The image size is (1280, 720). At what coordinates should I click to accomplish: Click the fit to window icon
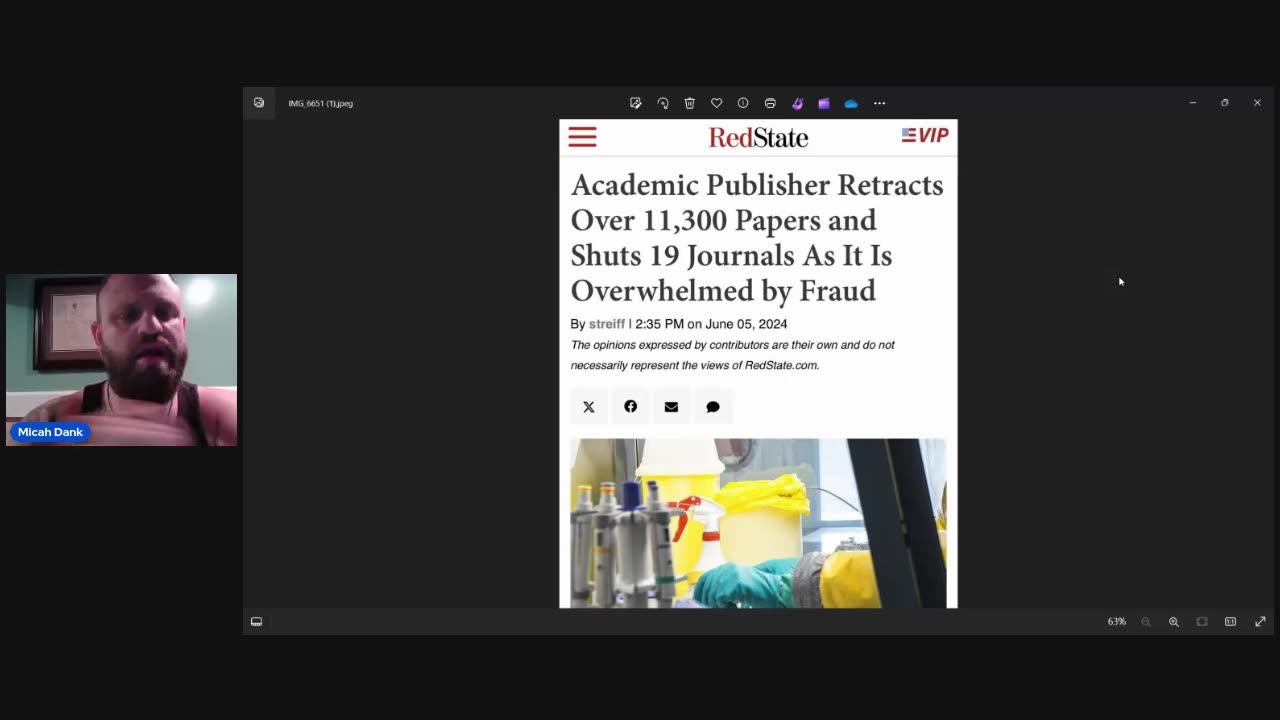tap(1202, 622)
